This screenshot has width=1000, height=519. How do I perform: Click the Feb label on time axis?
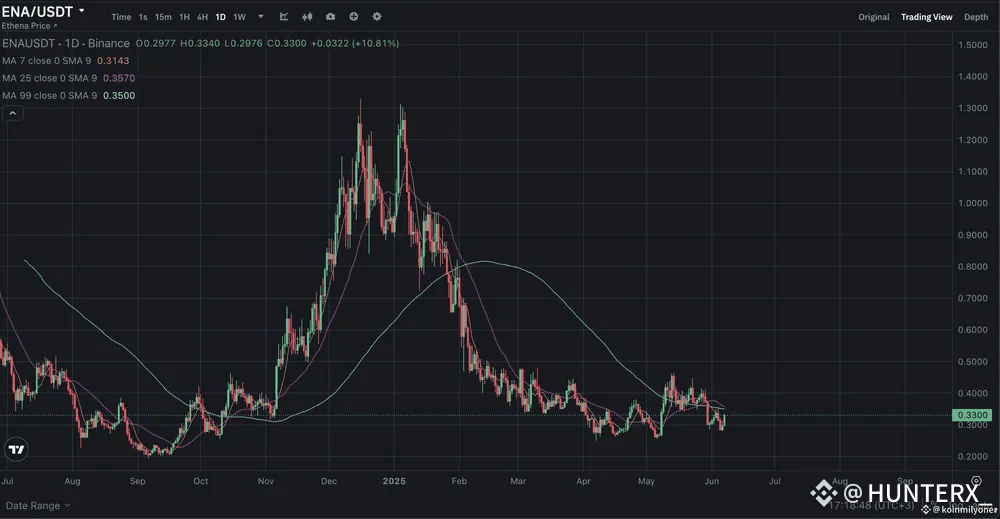tap(459, 481)
